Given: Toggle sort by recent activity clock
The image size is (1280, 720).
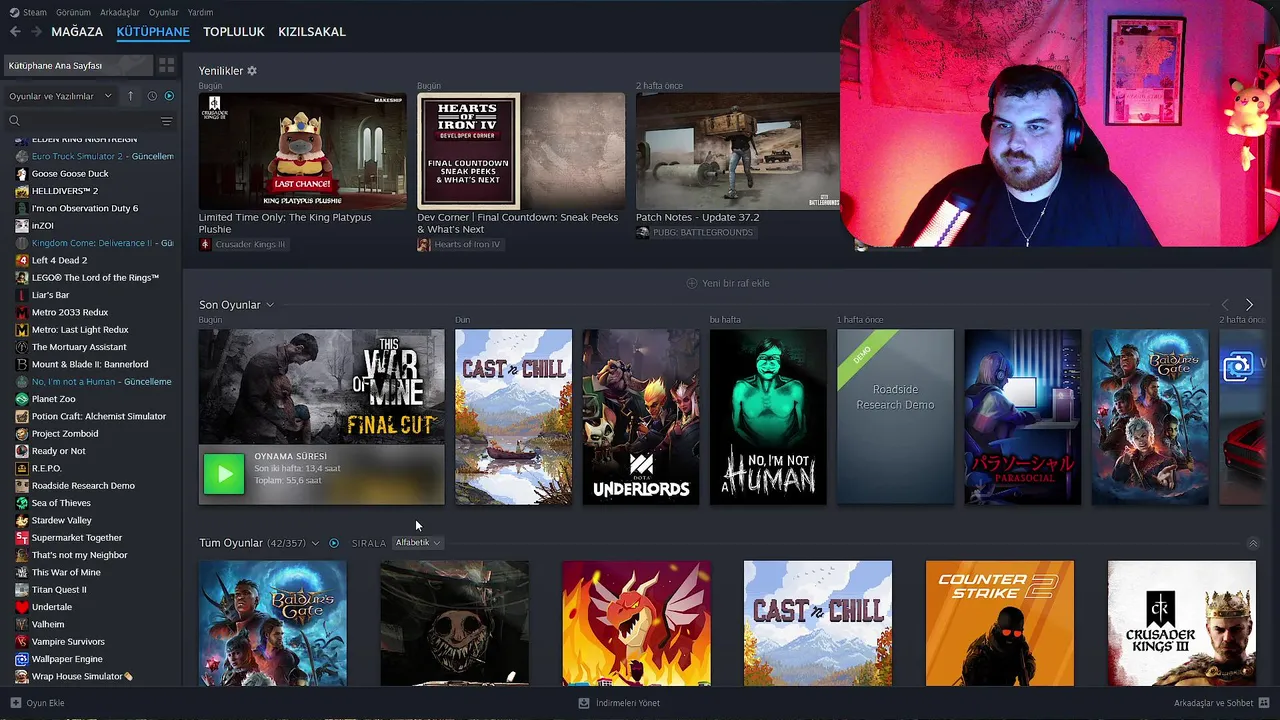Looking at the screenshot, I should coord(152,96).
